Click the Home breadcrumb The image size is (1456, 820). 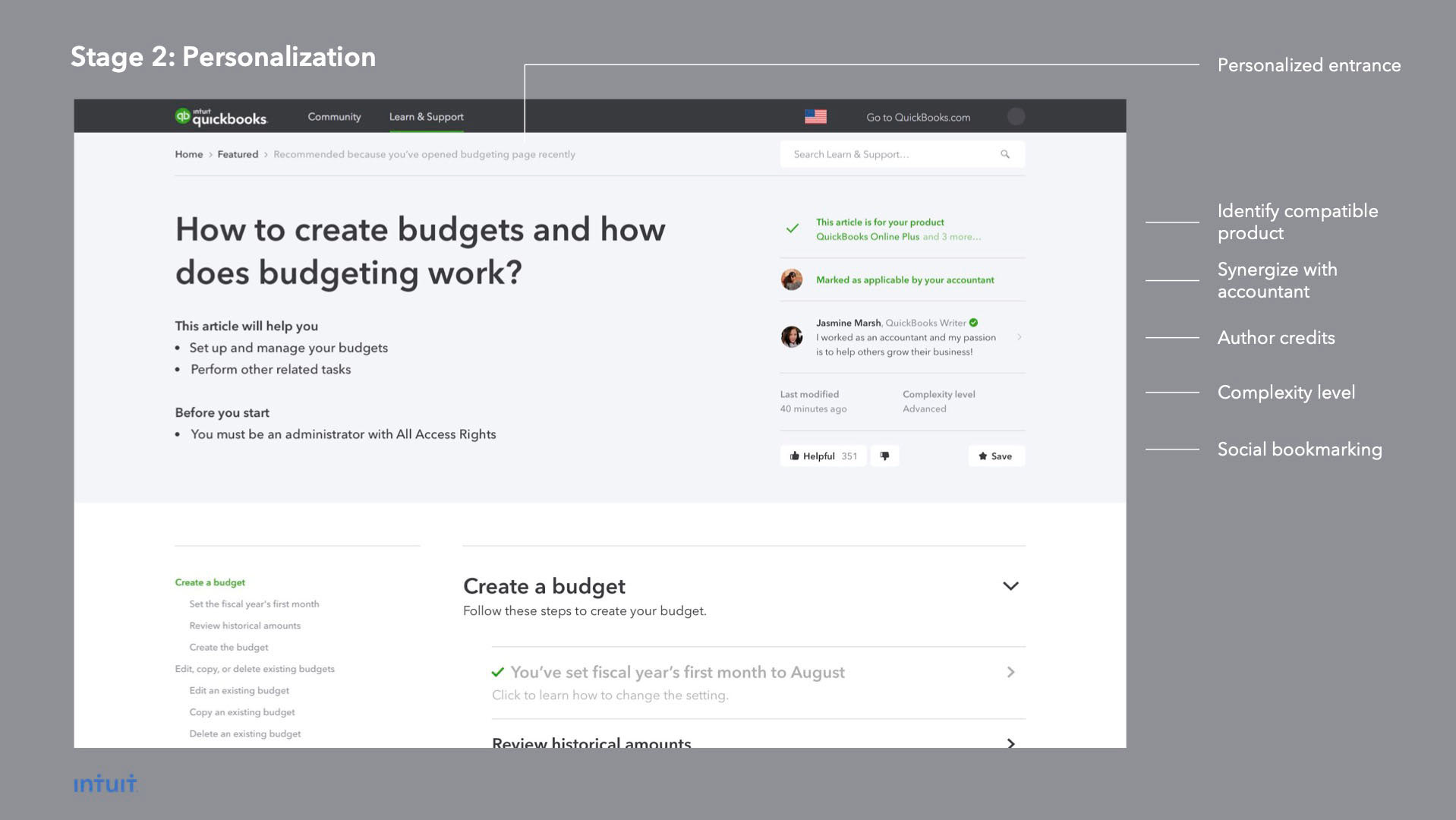188,154
